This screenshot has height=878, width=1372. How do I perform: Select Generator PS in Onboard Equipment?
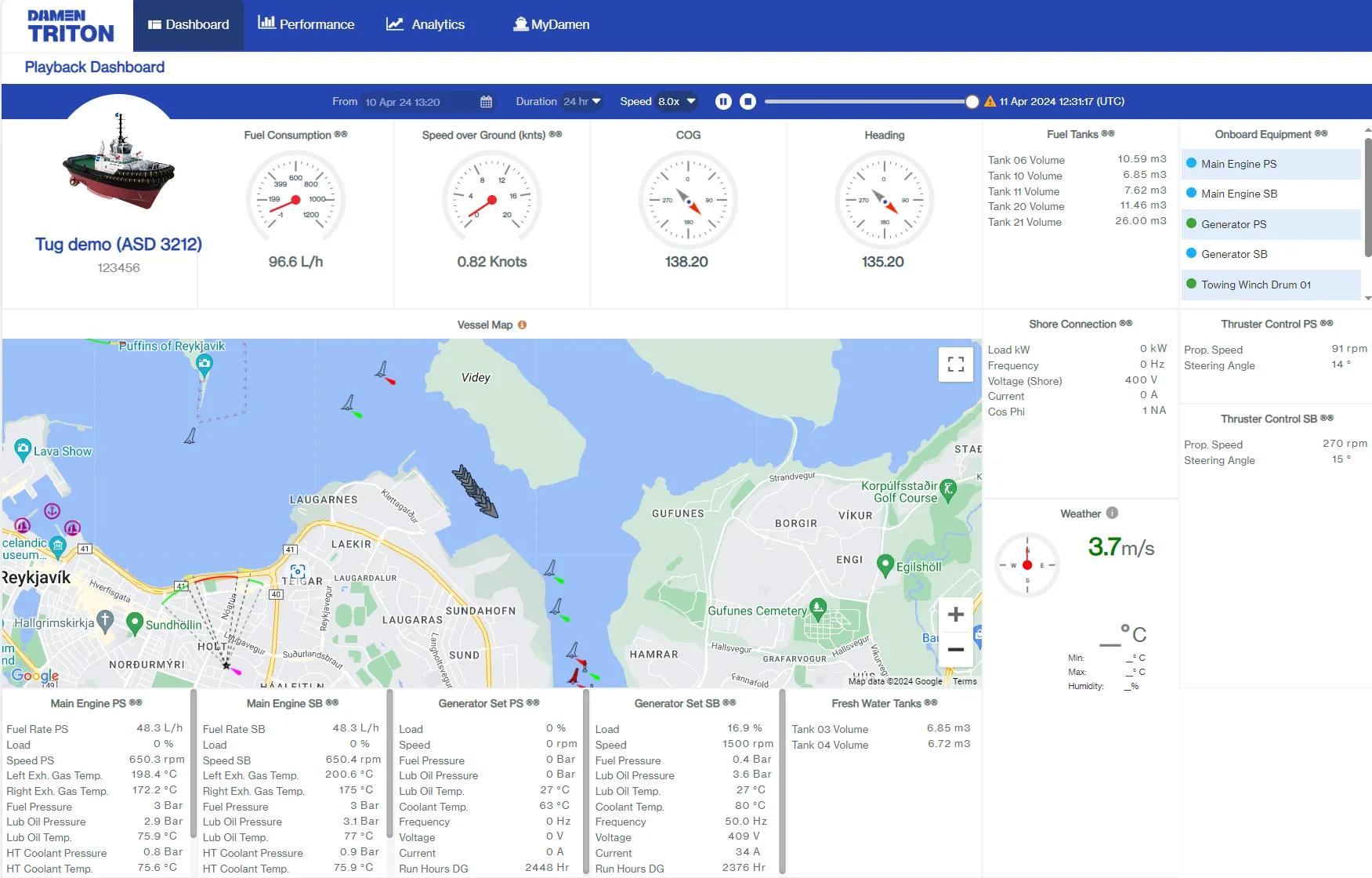coord(1233,224)
